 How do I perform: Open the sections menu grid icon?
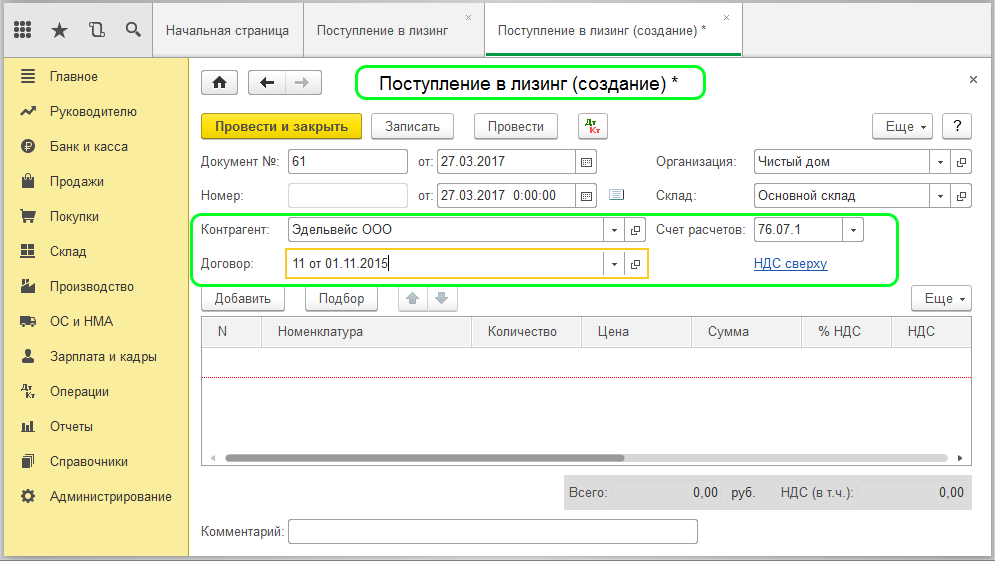[x=23, y=30]
